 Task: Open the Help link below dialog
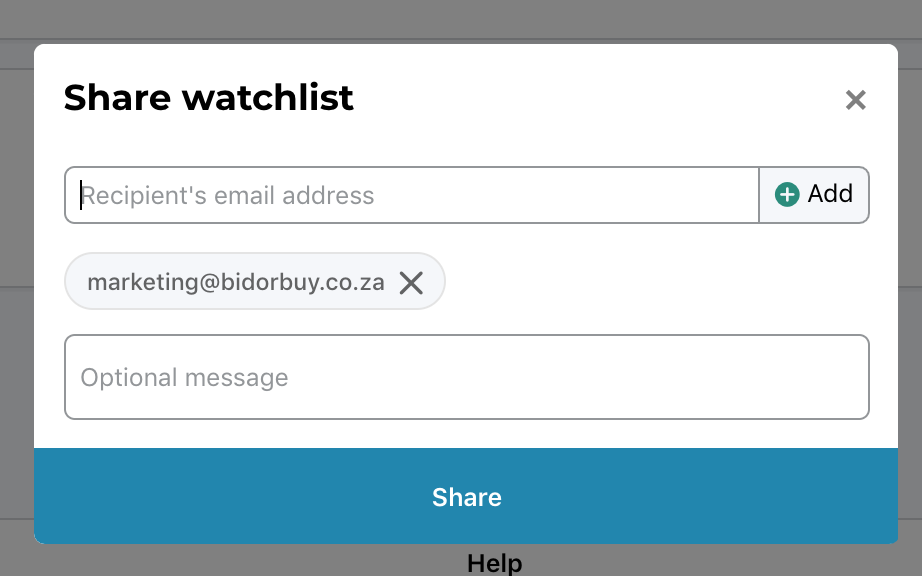coord(495,563)
